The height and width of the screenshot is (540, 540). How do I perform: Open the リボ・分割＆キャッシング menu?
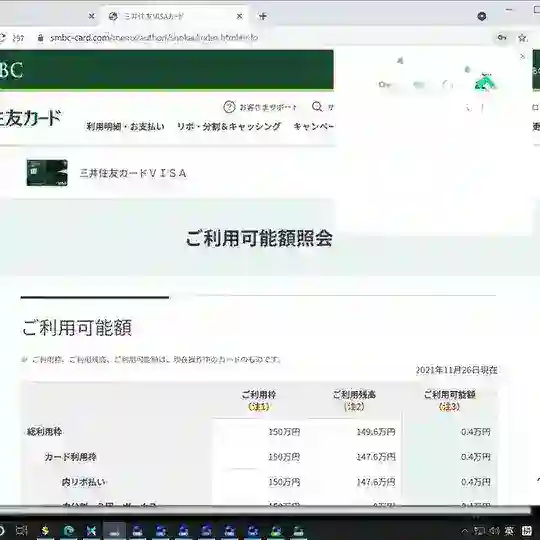coord(229,126)
